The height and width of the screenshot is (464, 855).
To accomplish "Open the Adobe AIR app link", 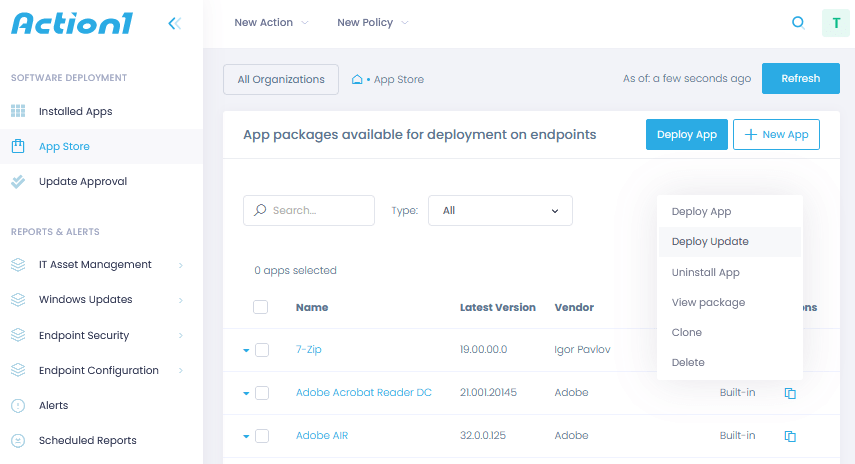I will click(321, 436).
